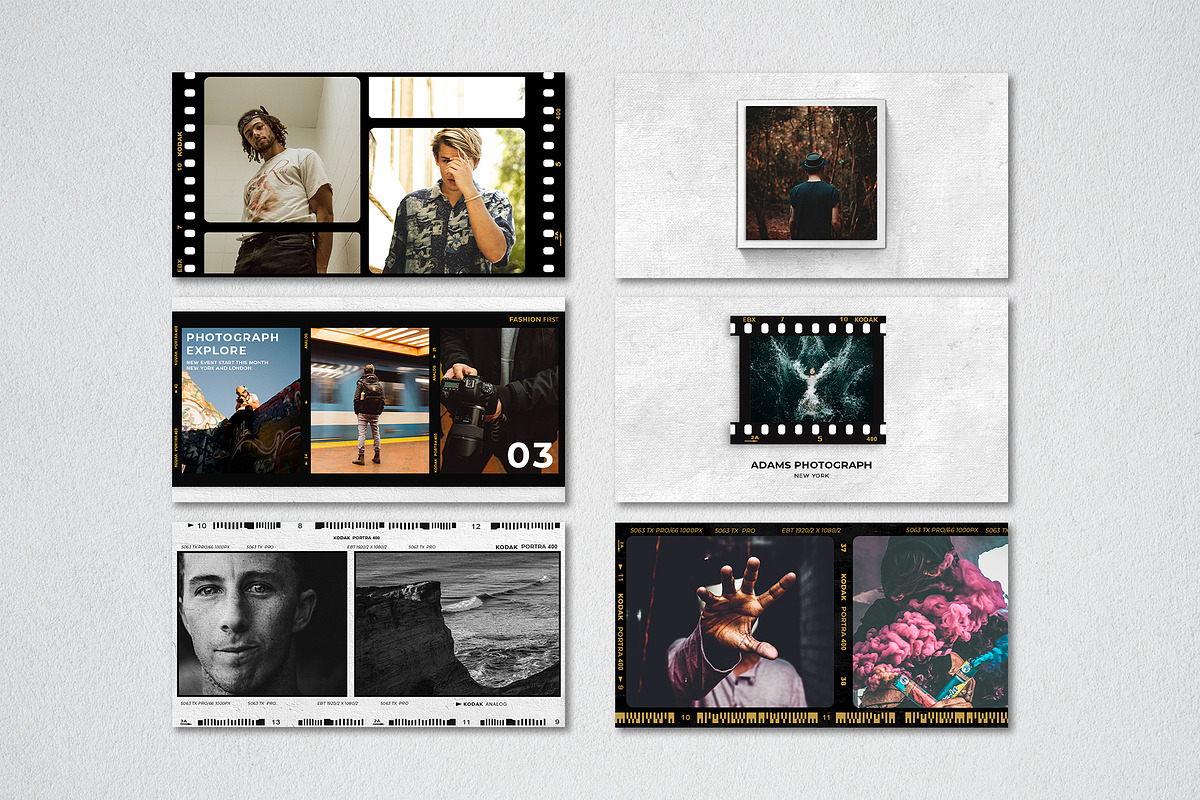Open the man in forest polaroid photo

811,172
